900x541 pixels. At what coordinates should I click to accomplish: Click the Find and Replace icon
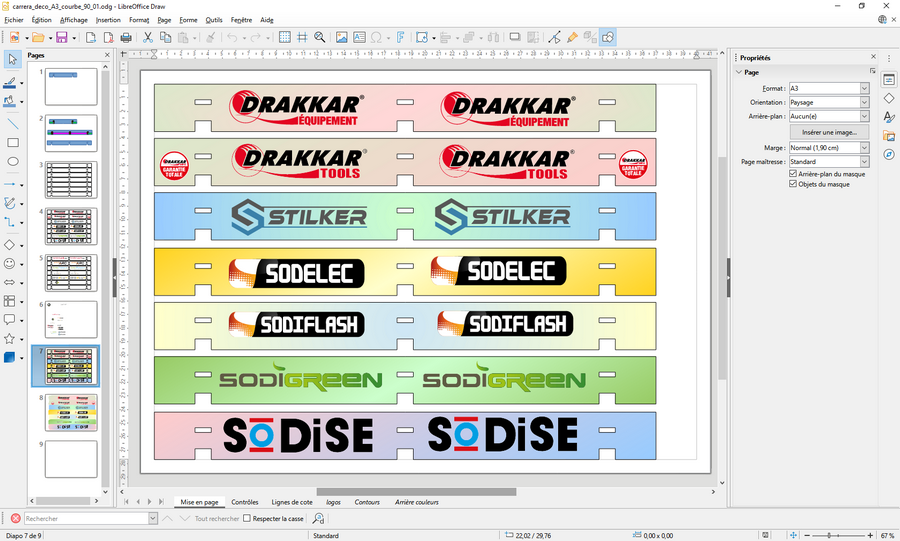point(318,519)
